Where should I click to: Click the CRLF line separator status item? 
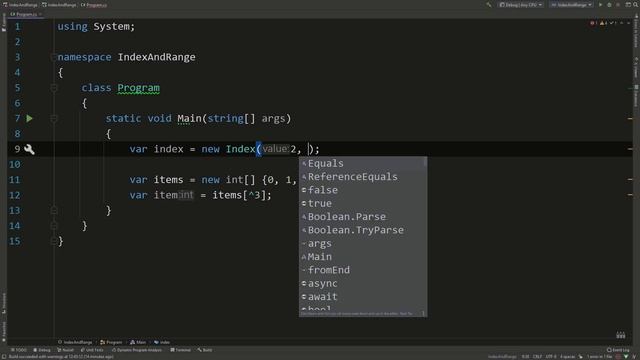coord(537,357)
